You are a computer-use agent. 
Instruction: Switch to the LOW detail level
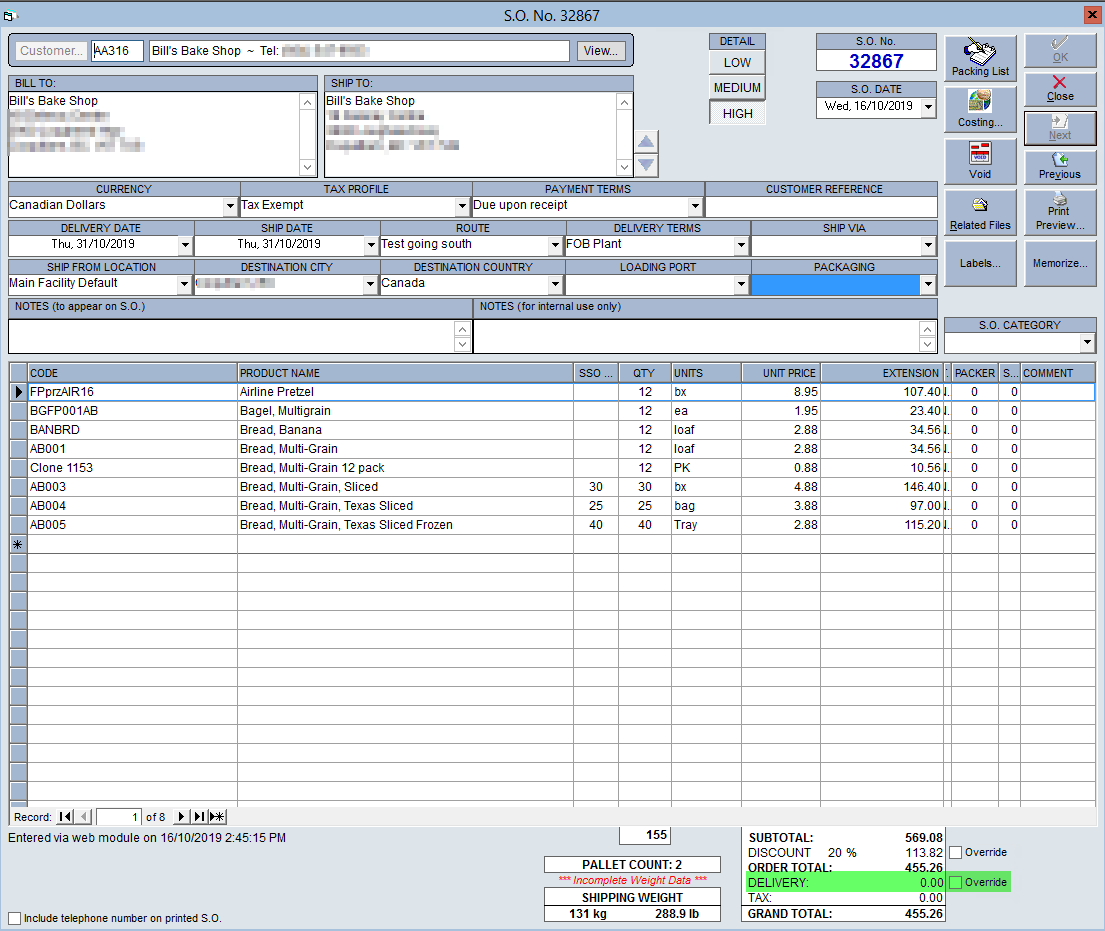click(x=737, y=63)
